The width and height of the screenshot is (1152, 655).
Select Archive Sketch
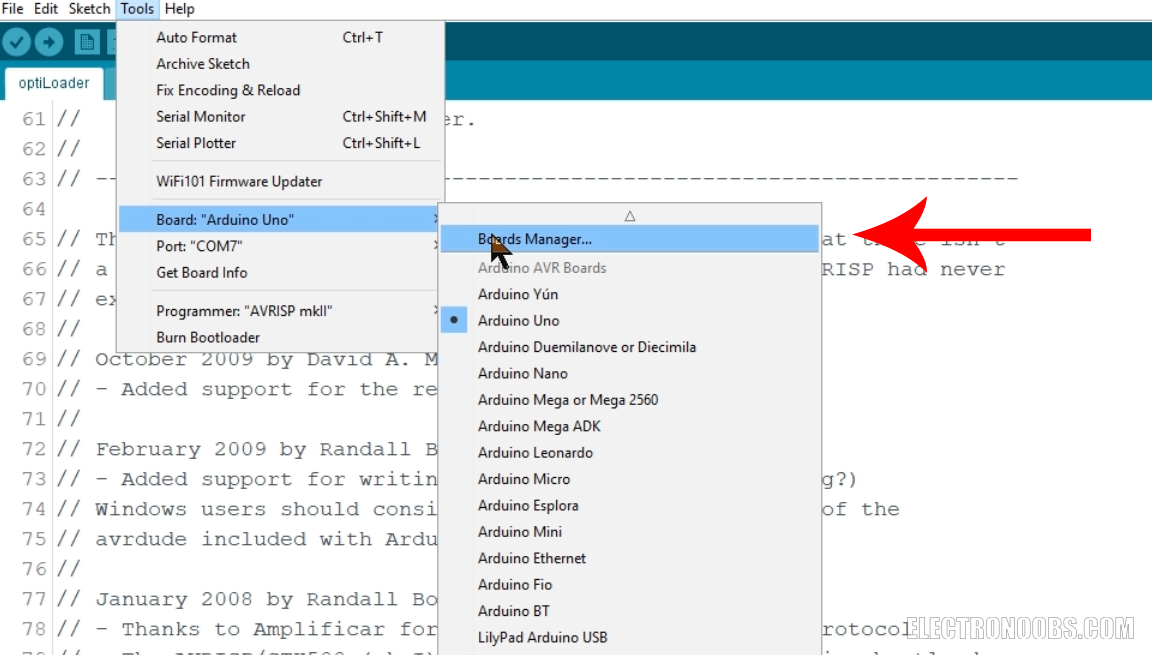[281, 64]
